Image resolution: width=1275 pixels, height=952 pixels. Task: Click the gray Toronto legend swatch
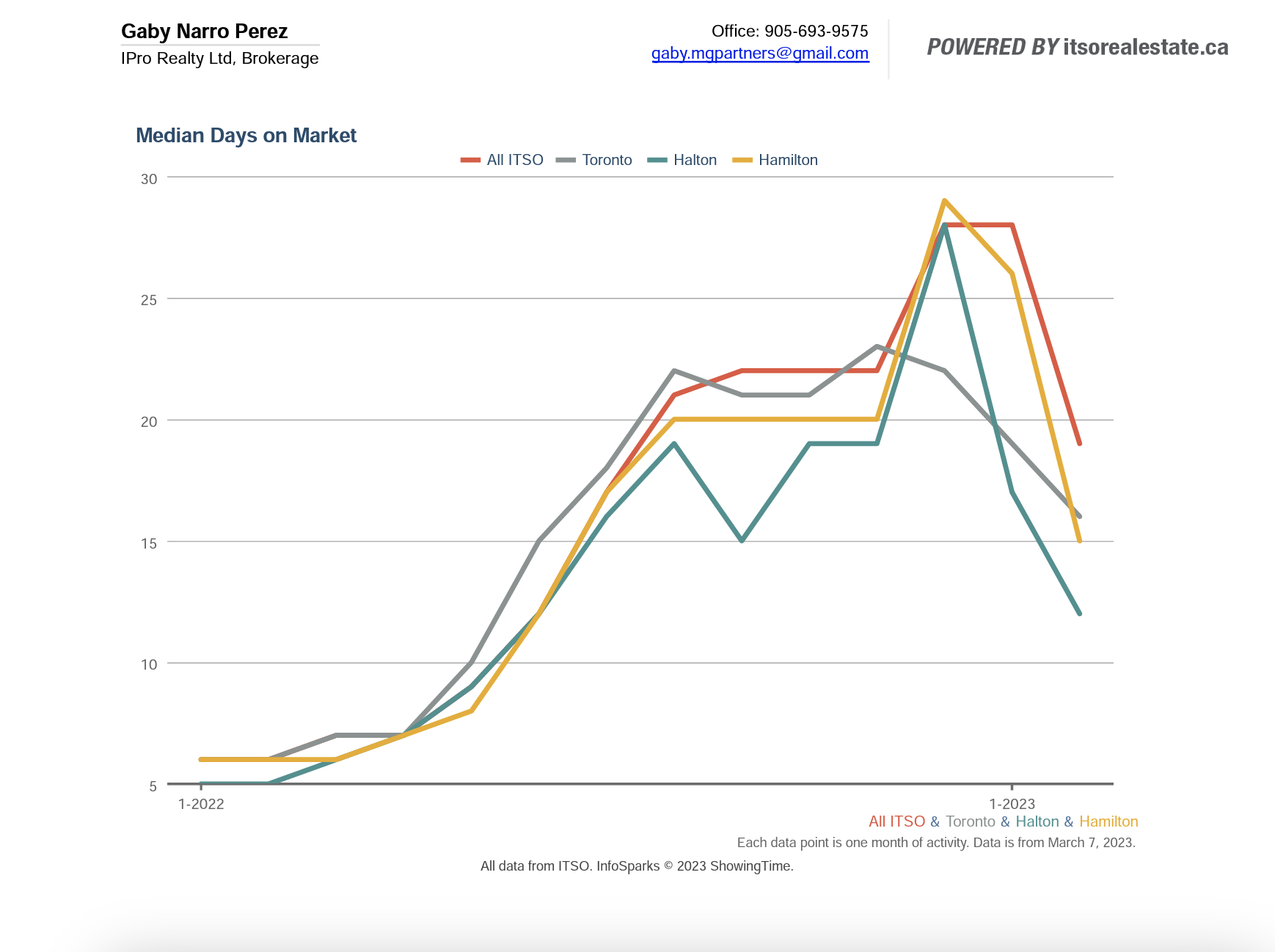pyautogui.click(x=566, y=160)
